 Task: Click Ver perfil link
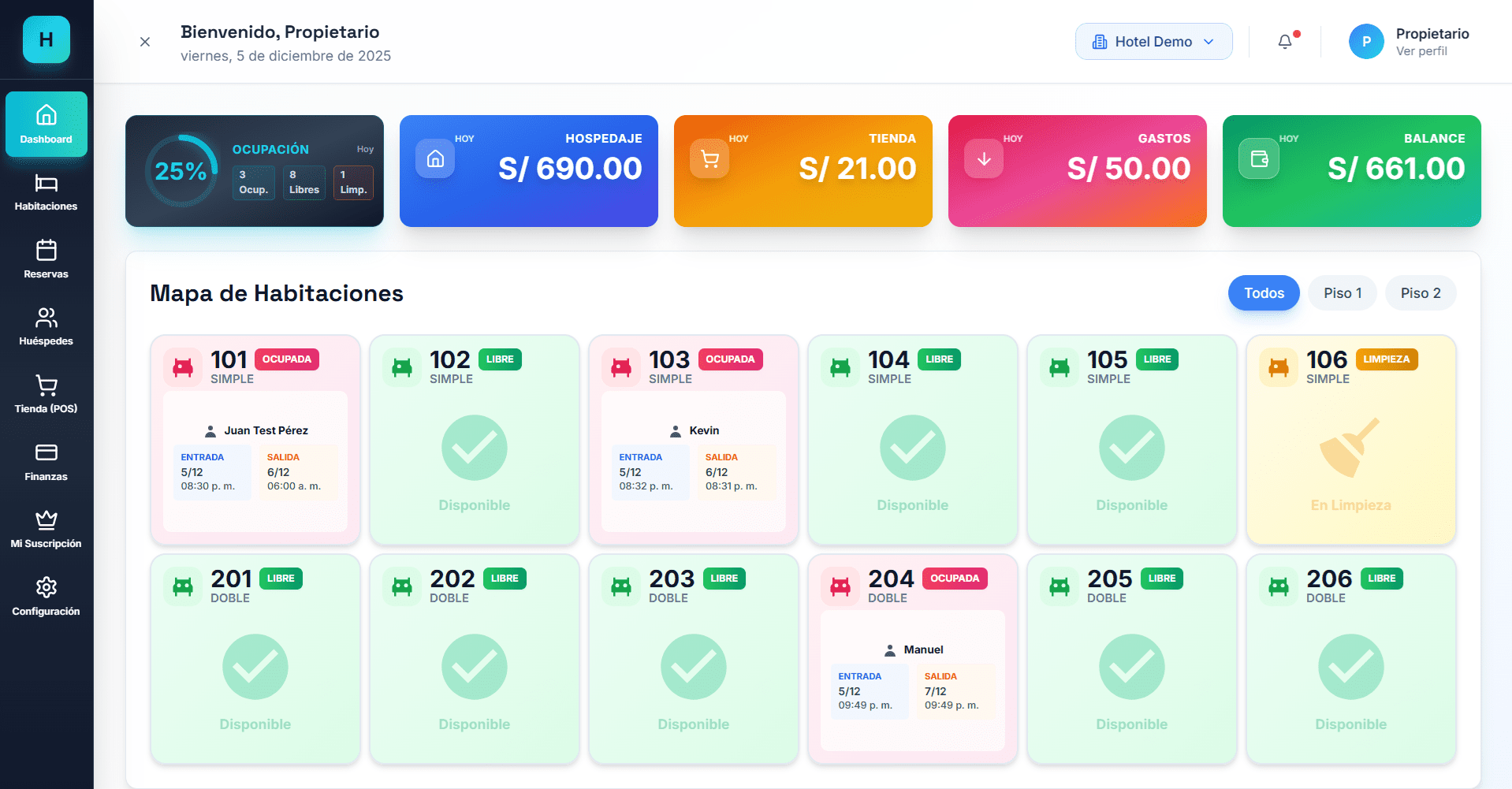coord(1421,51)
